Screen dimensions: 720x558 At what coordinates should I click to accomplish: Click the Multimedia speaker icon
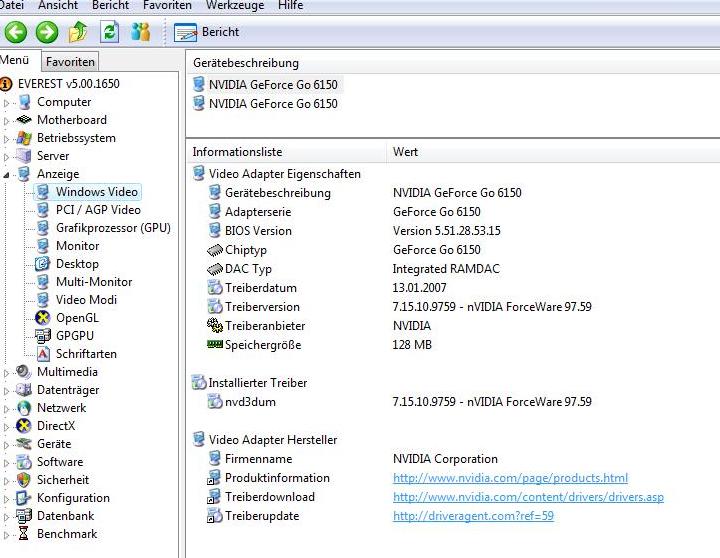(23, 372)
